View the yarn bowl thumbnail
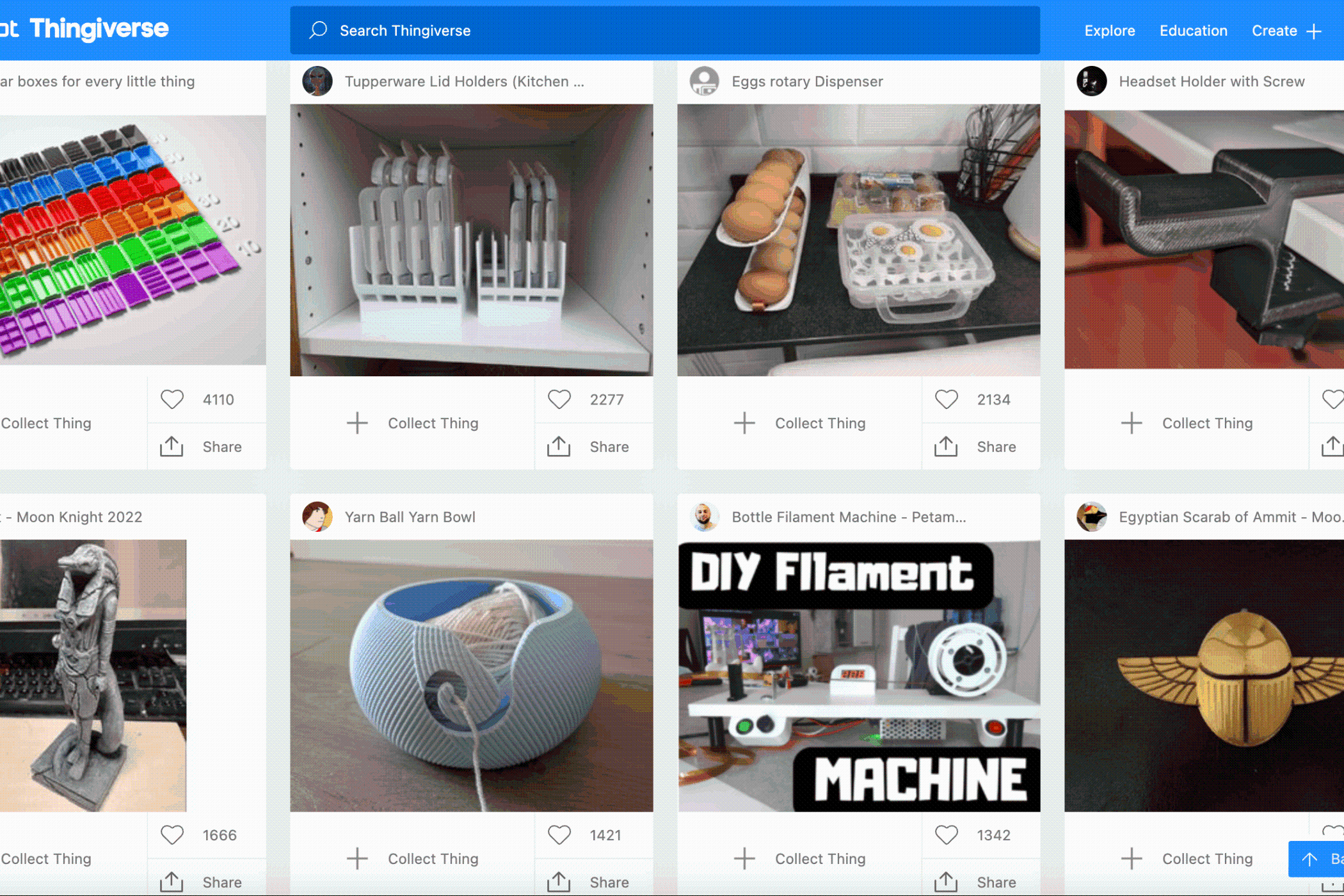 [472, 676]
